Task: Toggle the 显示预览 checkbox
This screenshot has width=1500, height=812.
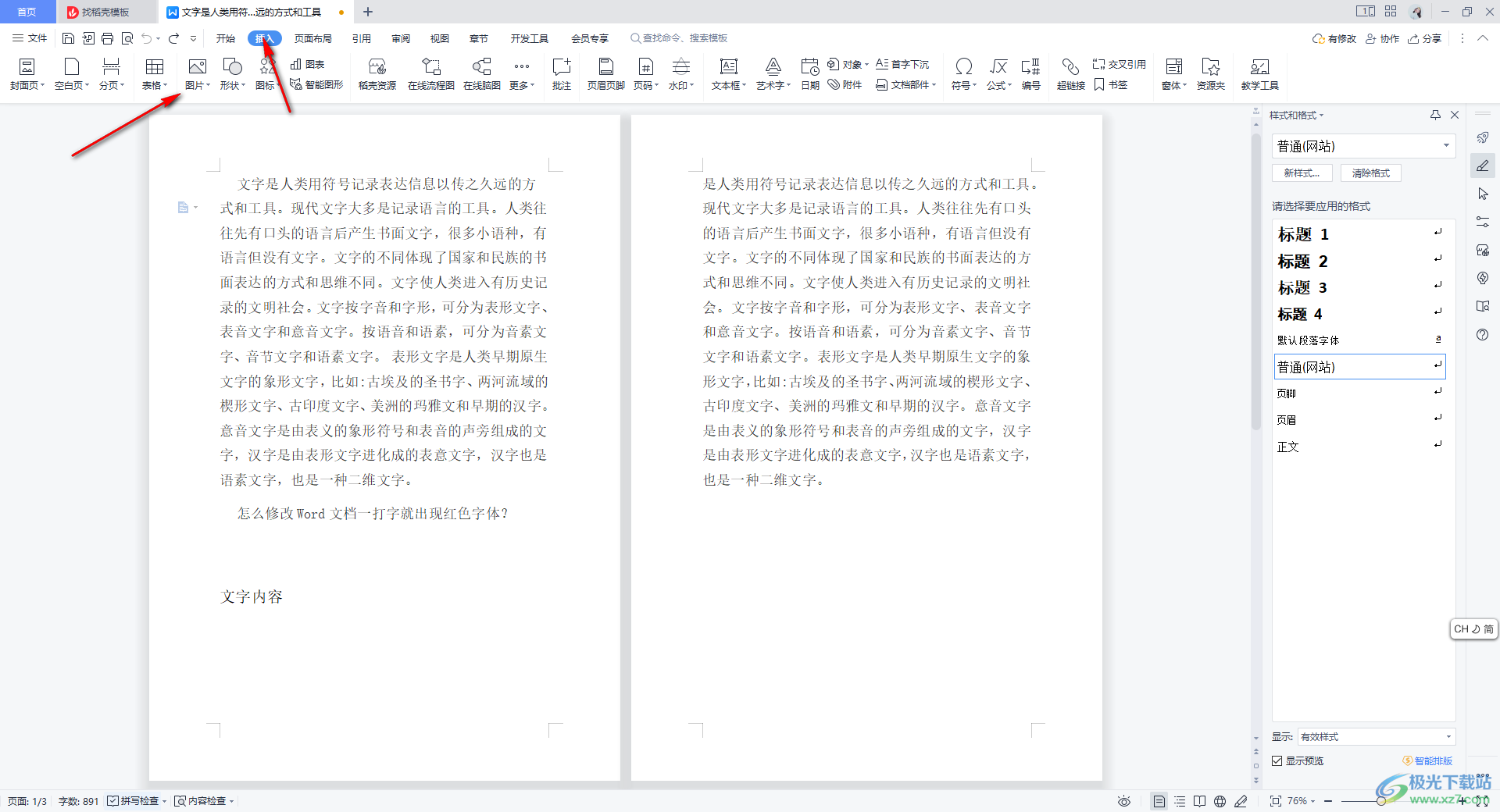Action: [1277, 760]
